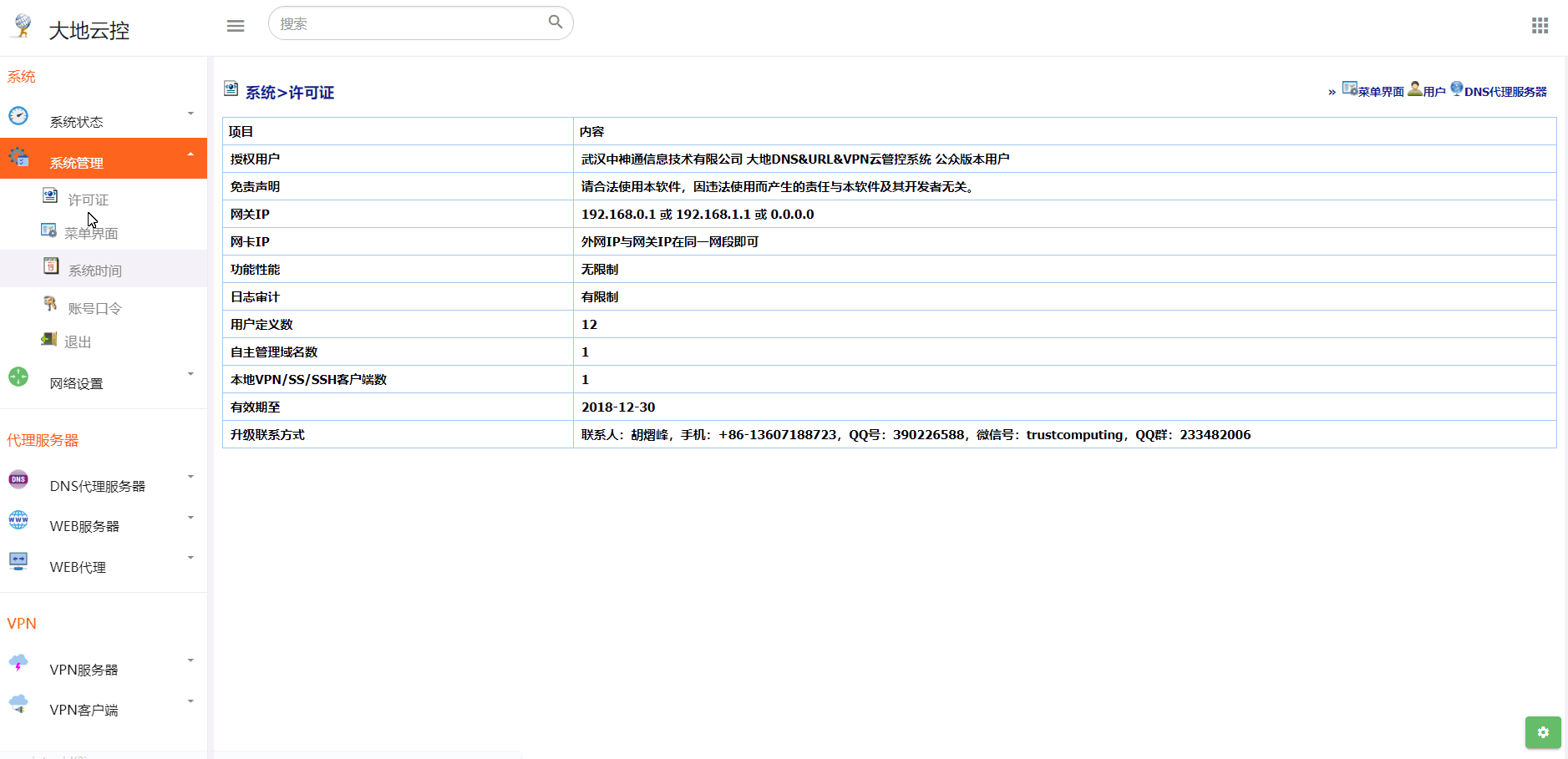The width and height of the screenshot is (1568, 759).
Task: Expand the DNS代理服务器 arrow
Action: click(x=190, y=477)
